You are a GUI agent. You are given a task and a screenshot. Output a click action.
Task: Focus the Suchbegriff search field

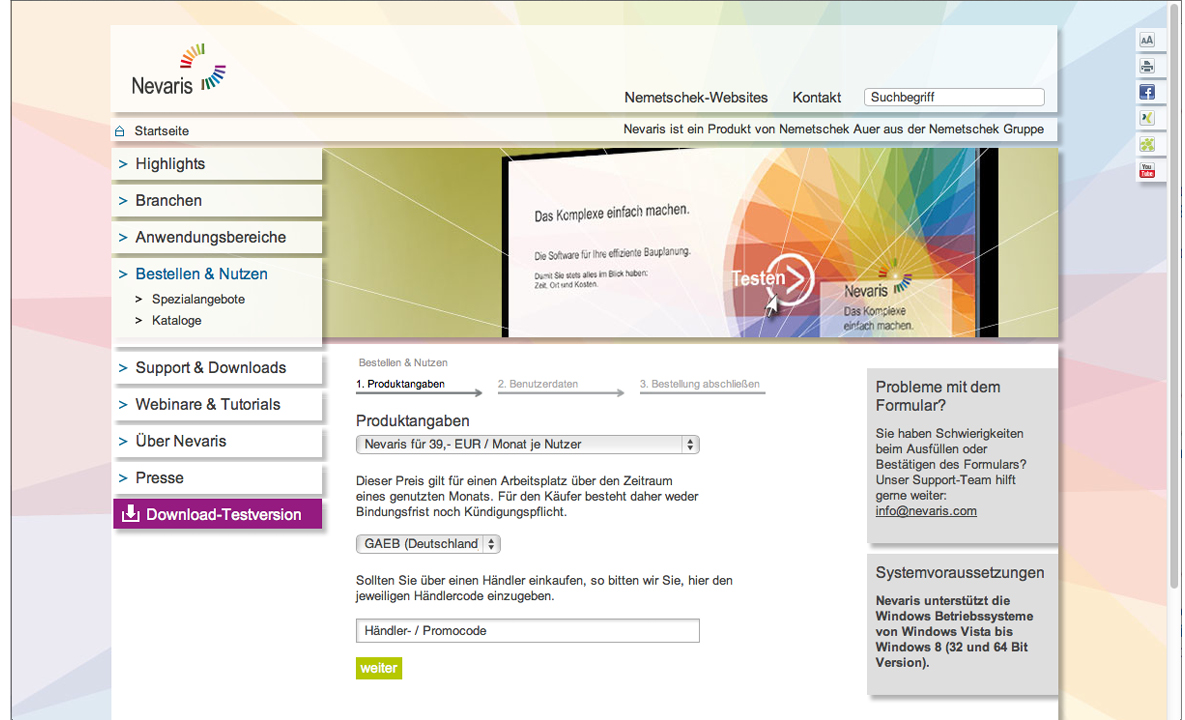click(x=954, y=97)
